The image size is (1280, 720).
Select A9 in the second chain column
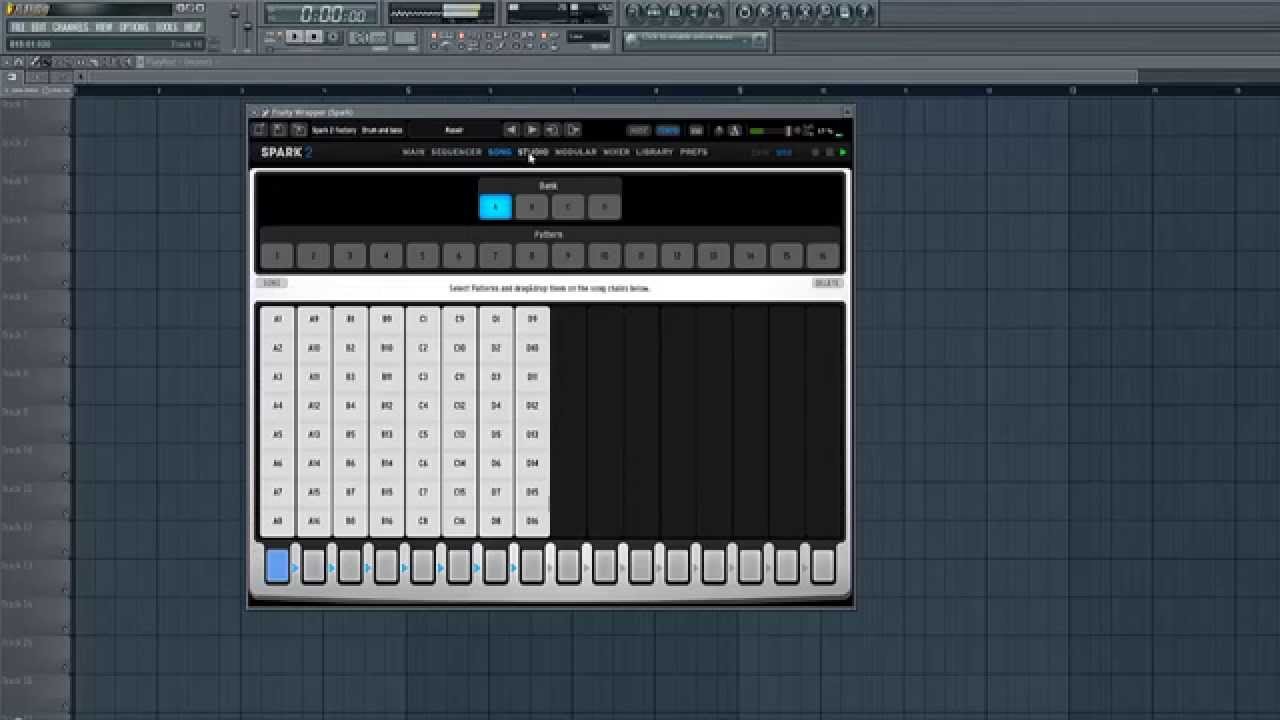[x=313, y=319]
